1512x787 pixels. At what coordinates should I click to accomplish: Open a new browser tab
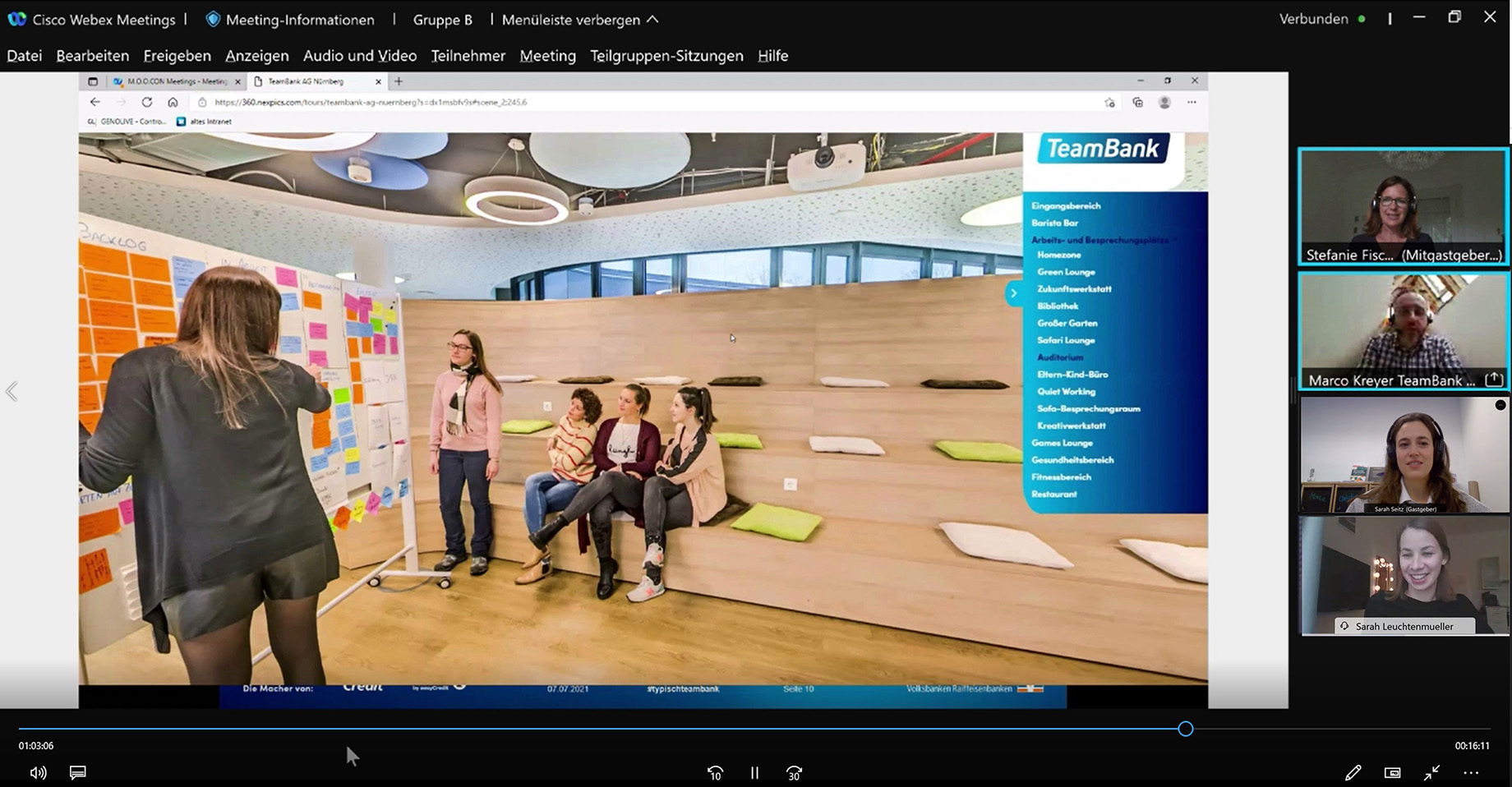point(399,81)
